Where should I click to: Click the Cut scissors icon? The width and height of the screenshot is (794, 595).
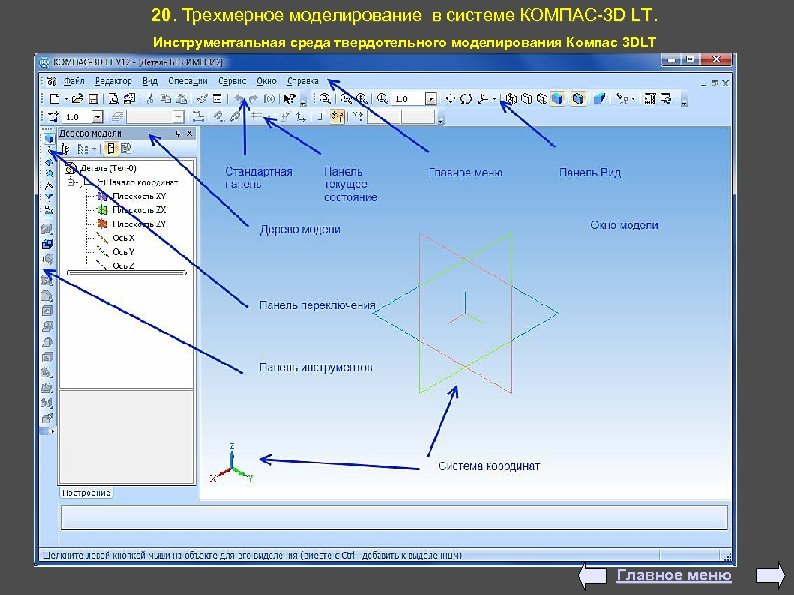coord(149,99)
